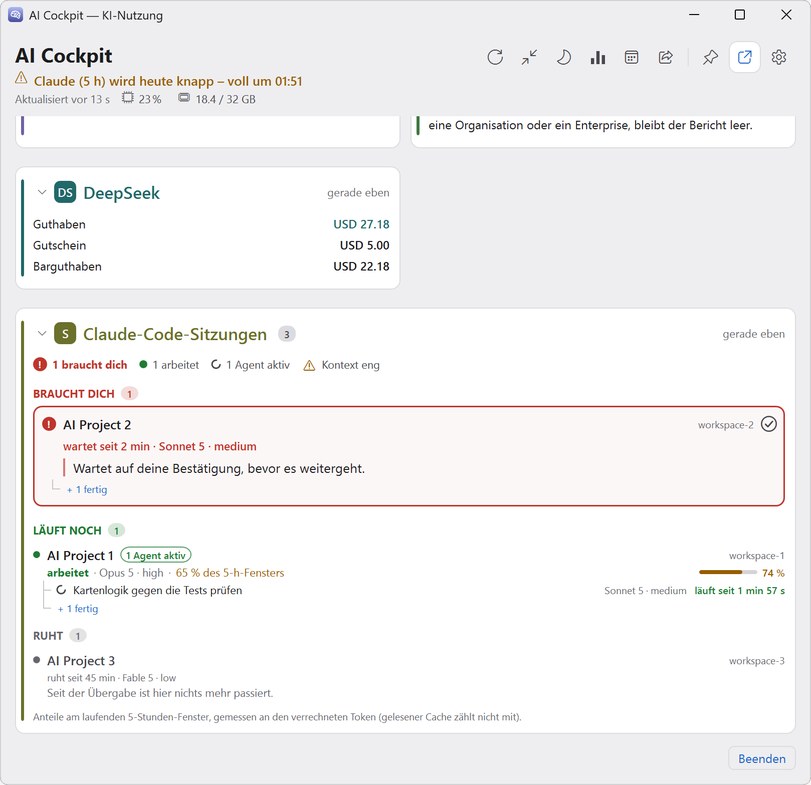This screenshot has height=785, width=811.
Task: Click 'ruht seit 45 min · Fable 5 · low' line
Action: coord(111,677)
